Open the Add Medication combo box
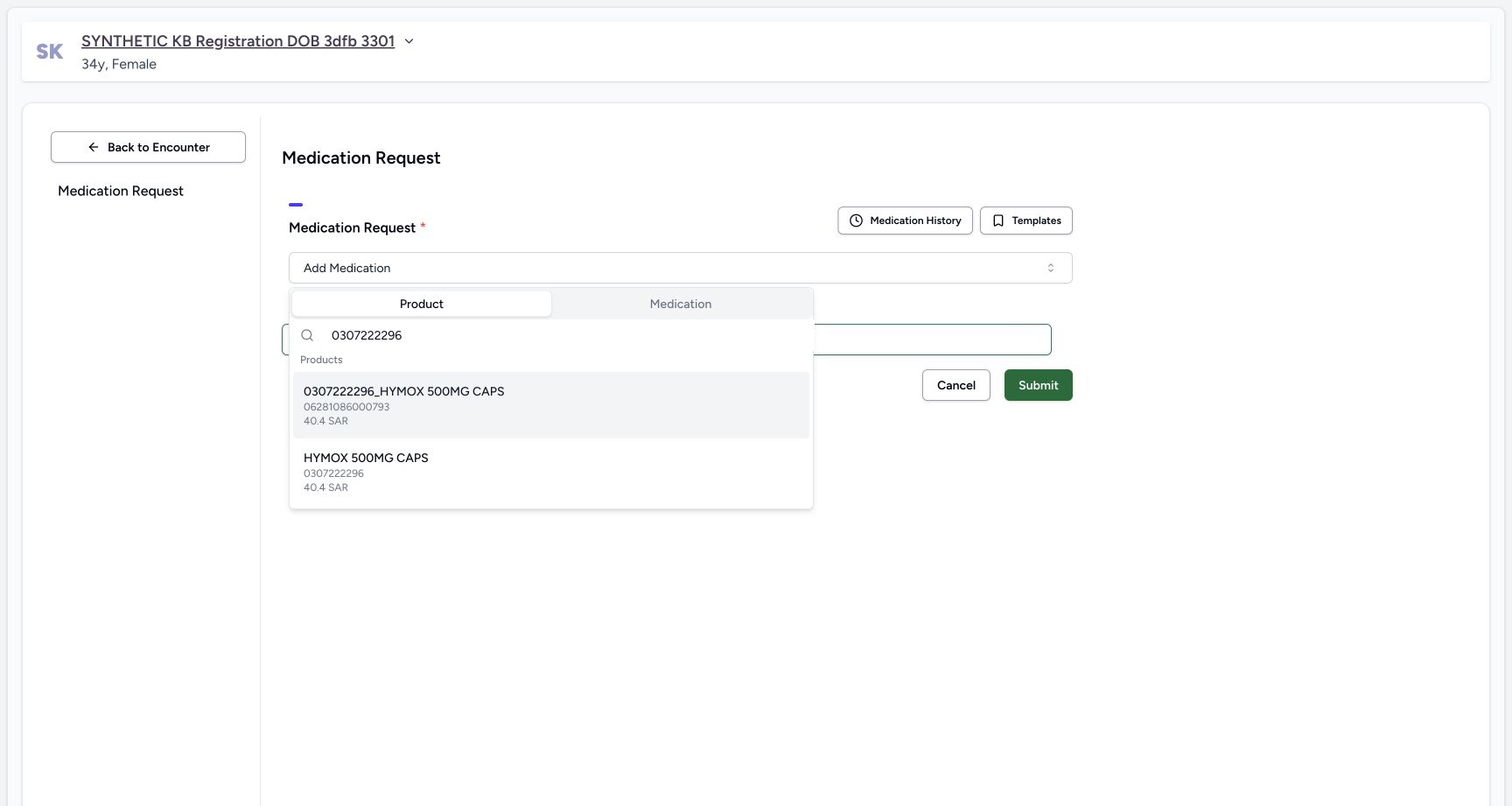The image size is (1512, 806). tap(680, 268)
